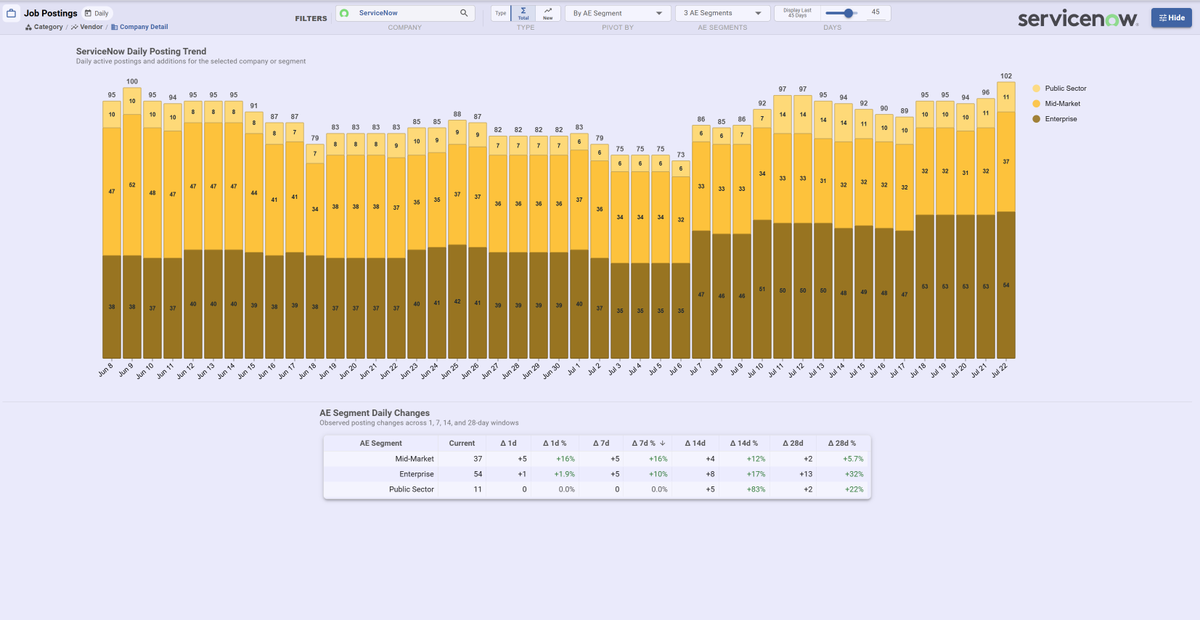Go to Category breadcrumb
This screenshot has height=620, width=1200.
44,27
